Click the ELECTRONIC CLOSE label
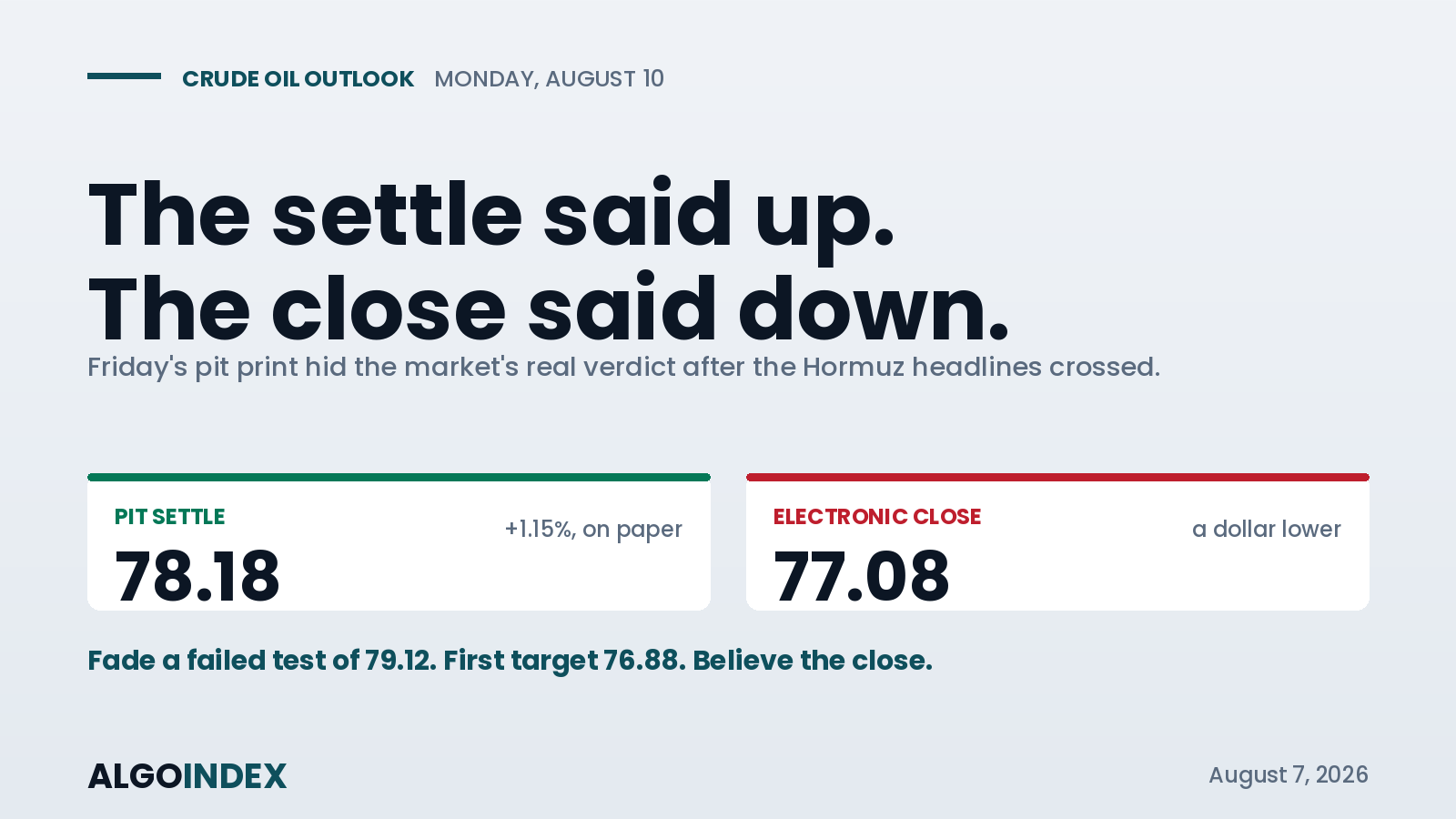1456x819 pixels. click(877, 517)
